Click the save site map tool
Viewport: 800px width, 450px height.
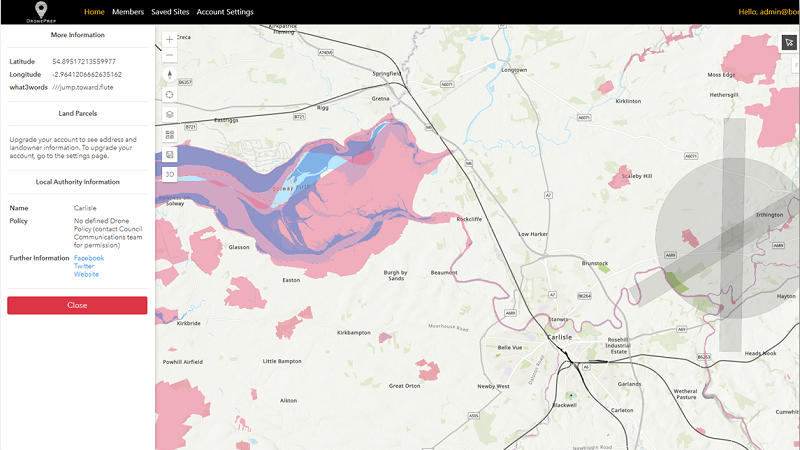click(x=170, y=155)
